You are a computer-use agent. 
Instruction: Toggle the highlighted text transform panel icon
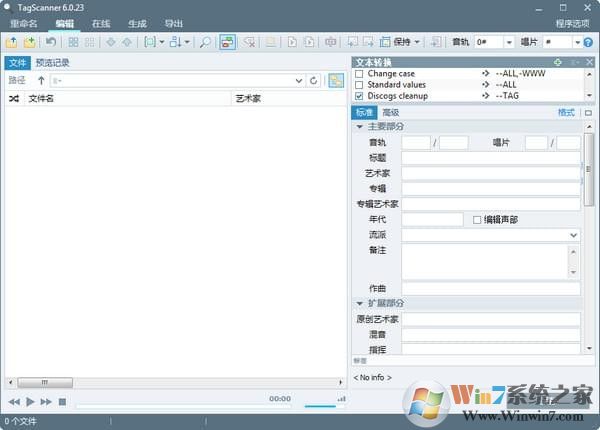227,42
